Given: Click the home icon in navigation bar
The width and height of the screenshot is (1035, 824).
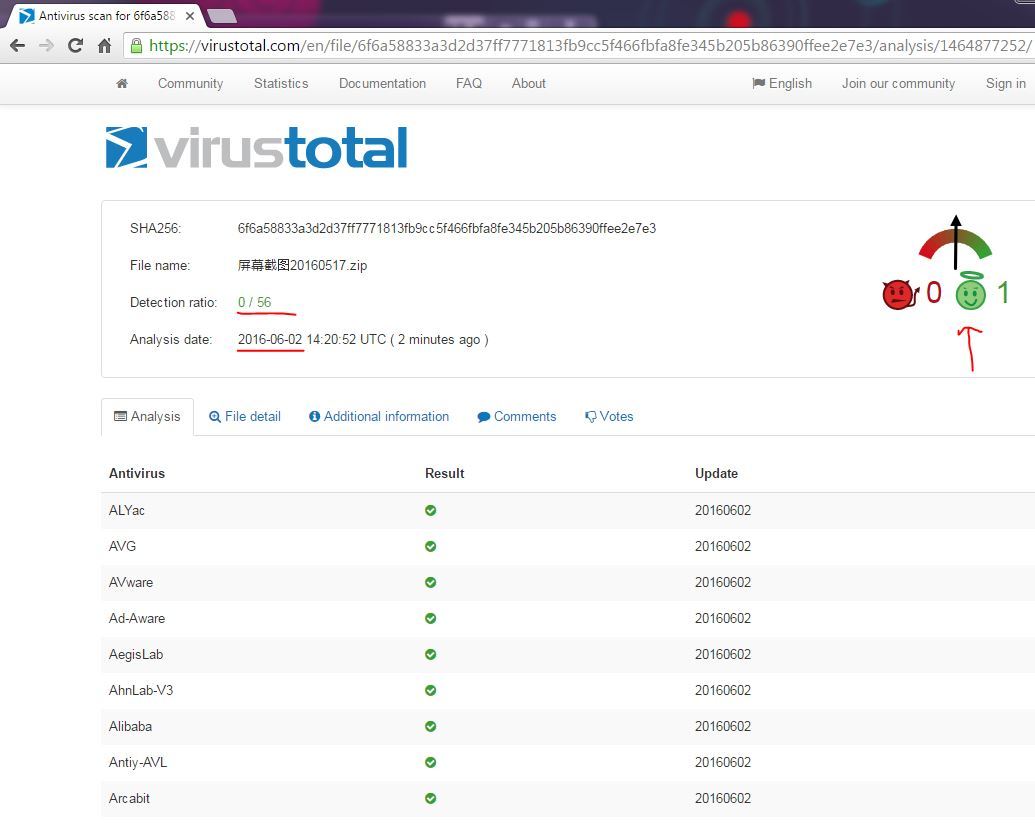Looking at the screenshot, I should tap(122, 84).
